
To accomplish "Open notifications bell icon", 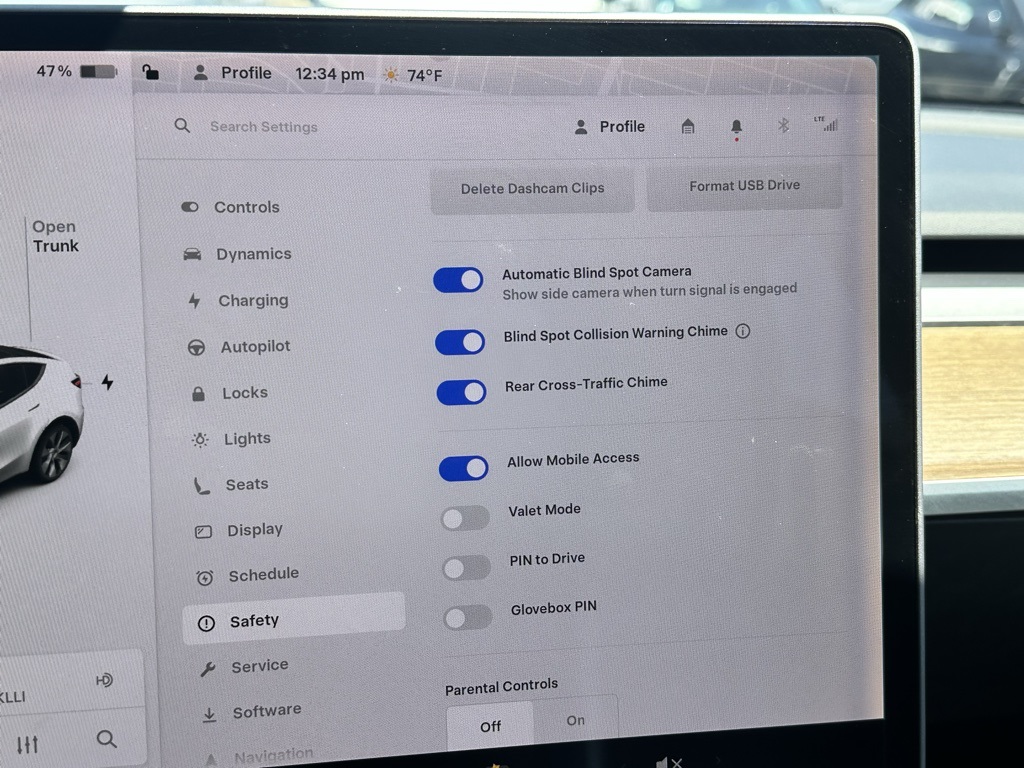I will click(736, 126).
